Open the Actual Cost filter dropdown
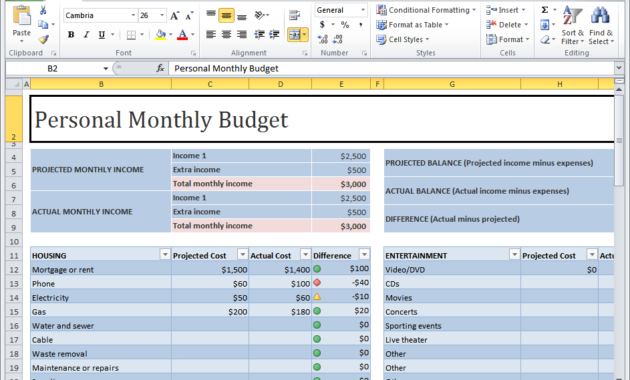This screenshot has height=380, width=630. pos(305,254)
